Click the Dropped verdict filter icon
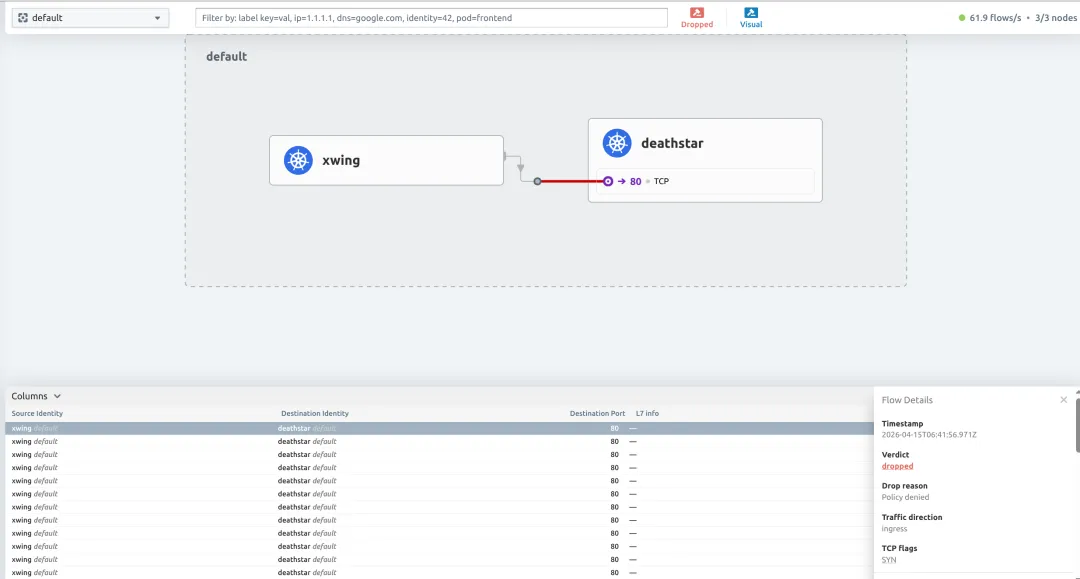1080x579 pixels. point(697,12)
